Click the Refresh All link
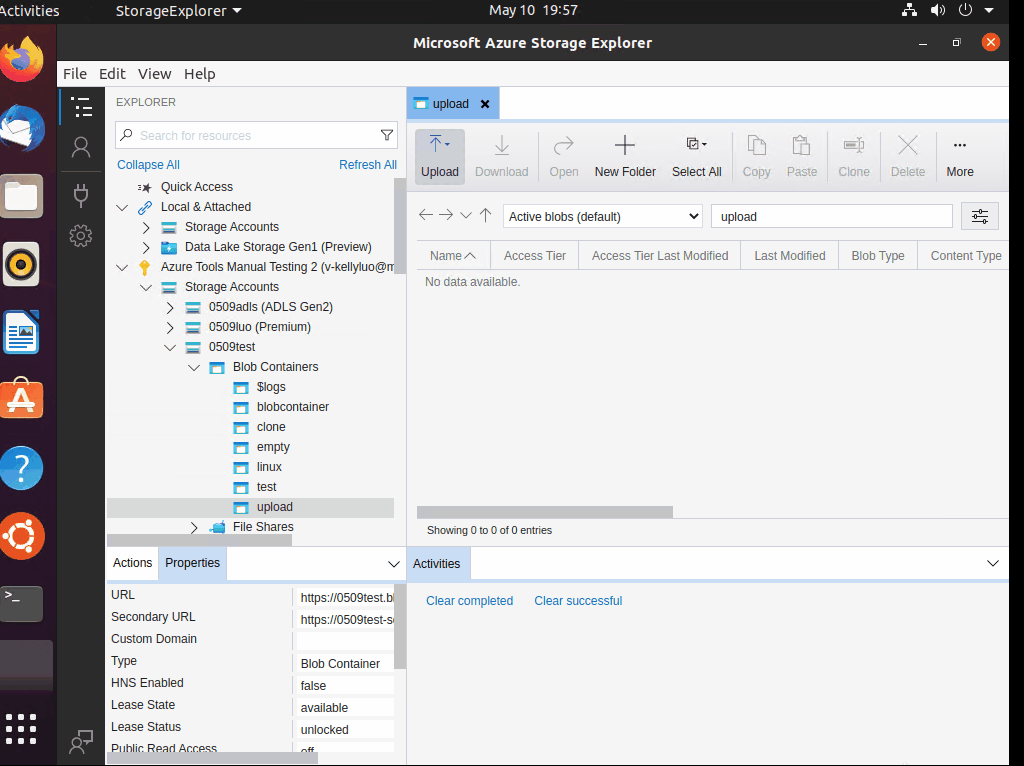This screenshot has width=1024, height=766. (x=368, y=165)
